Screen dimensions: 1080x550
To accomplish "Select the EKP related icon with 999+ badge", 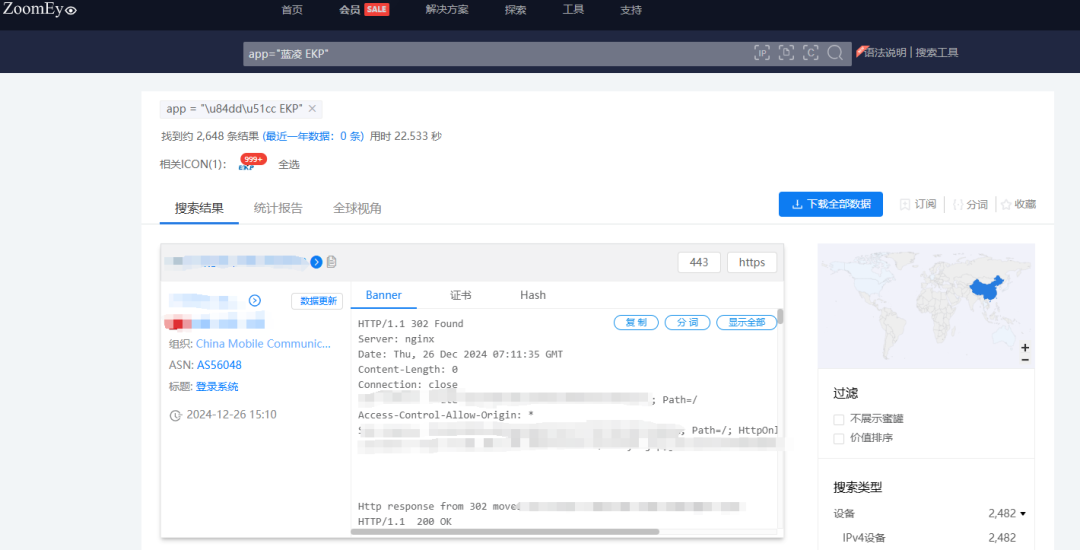I will pyautogui.click(x=251, y=163).
